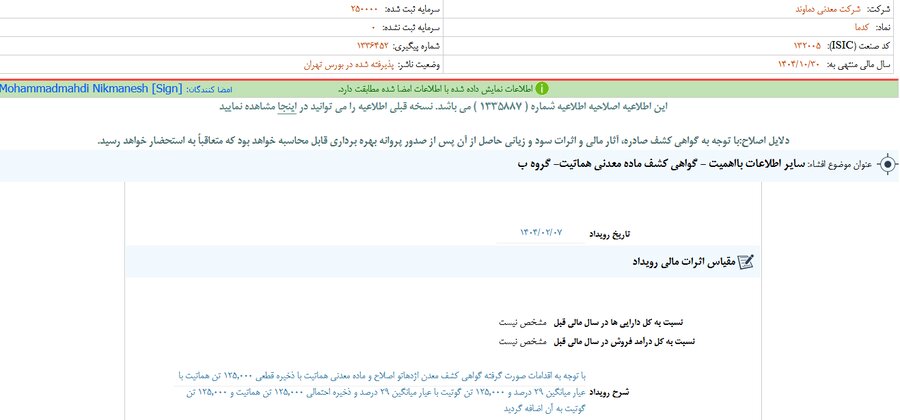Select the ISIC industry code ۱۳۲۰۰۵

pos(808,46)
